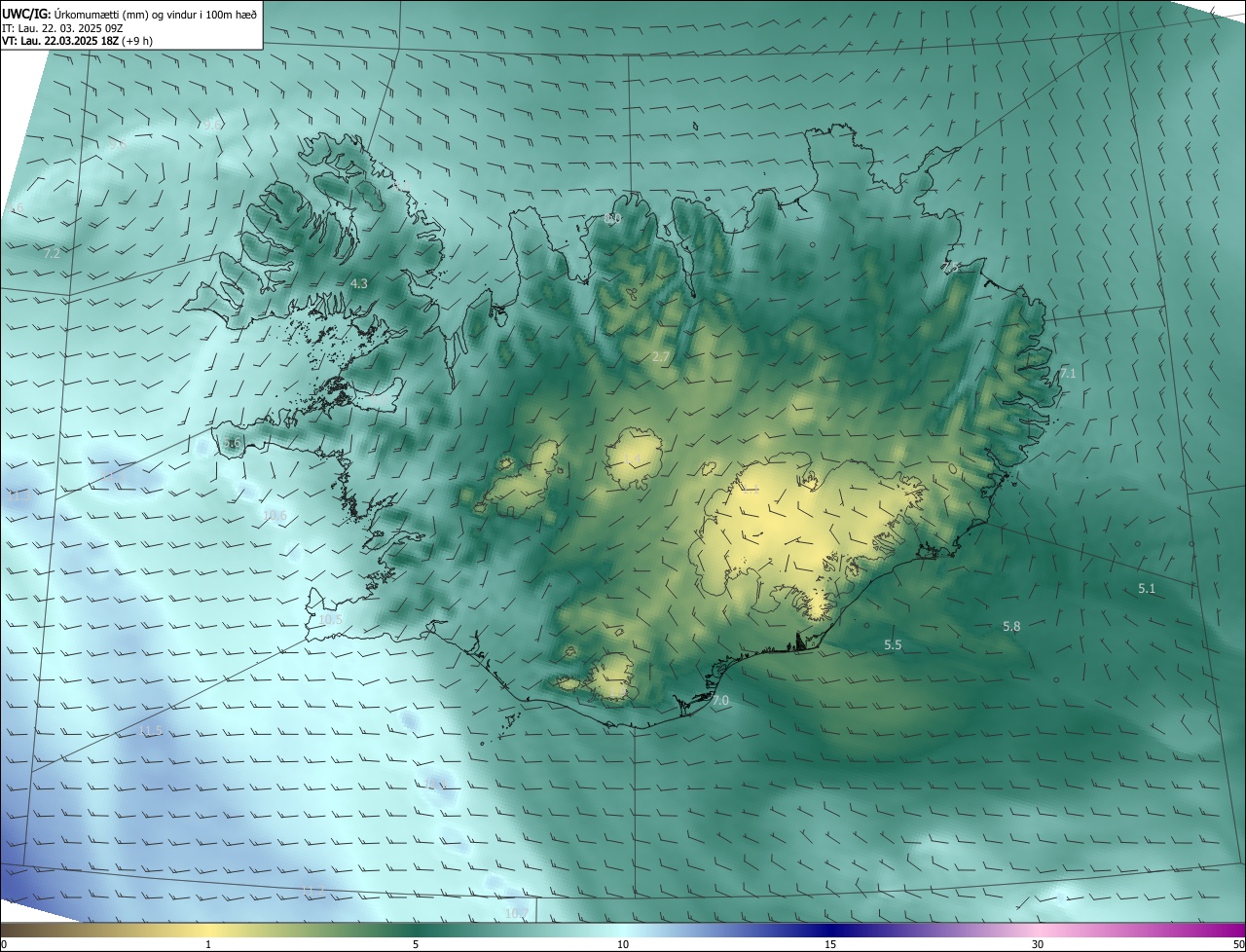Click the 7.1 value on the map

pos(1068,374)
